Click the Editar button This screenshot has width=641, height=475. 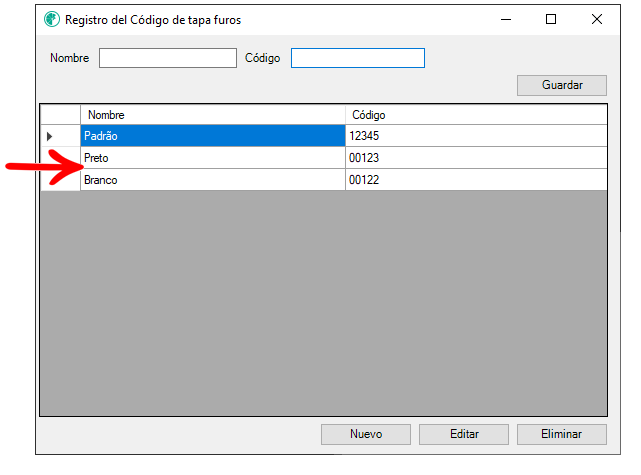pos(464,434)
